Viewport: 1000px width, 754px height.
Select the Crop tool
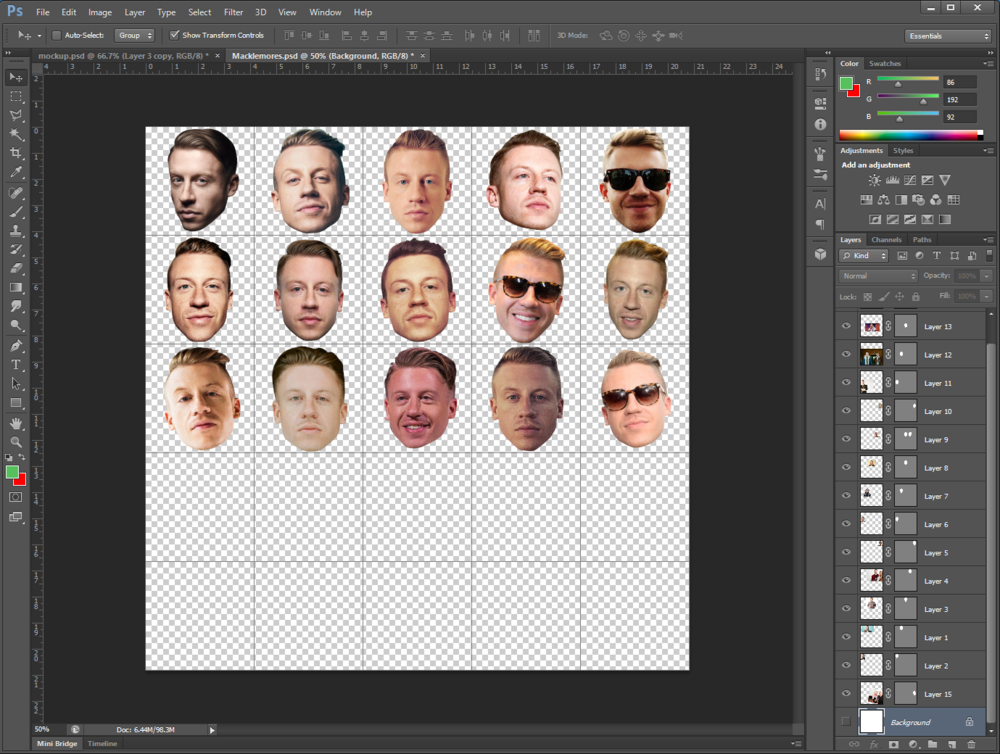[x=16, y=153]
